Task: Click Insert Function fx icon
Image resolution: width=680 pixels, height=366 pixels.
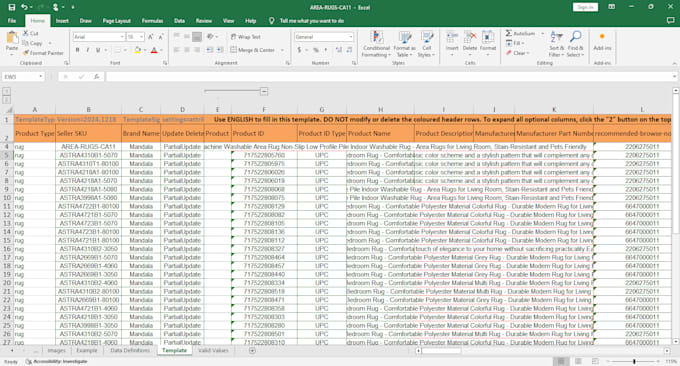Action: pyautogui.click(x=96, y=77)
